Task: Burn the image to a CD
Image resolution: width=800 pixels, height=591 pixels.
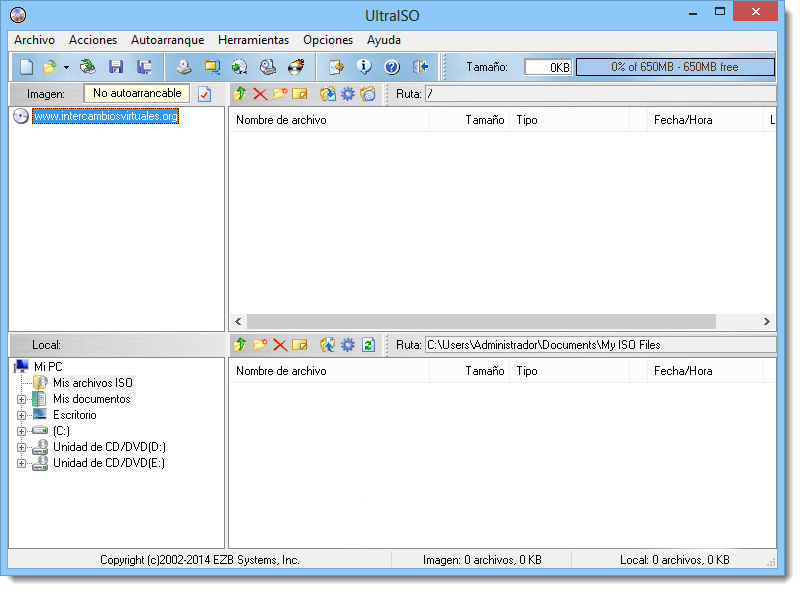Action: pyautogui.click(x=295, y=66)
